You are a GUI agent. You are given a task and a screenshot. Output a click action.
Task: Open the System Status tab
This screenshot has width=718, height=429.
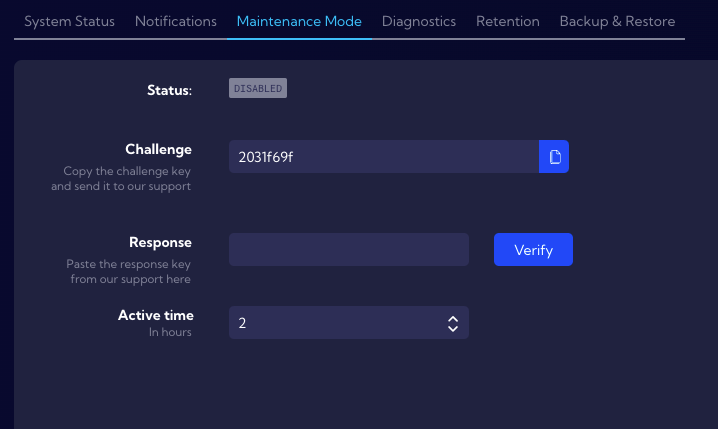tap(70, 22)
